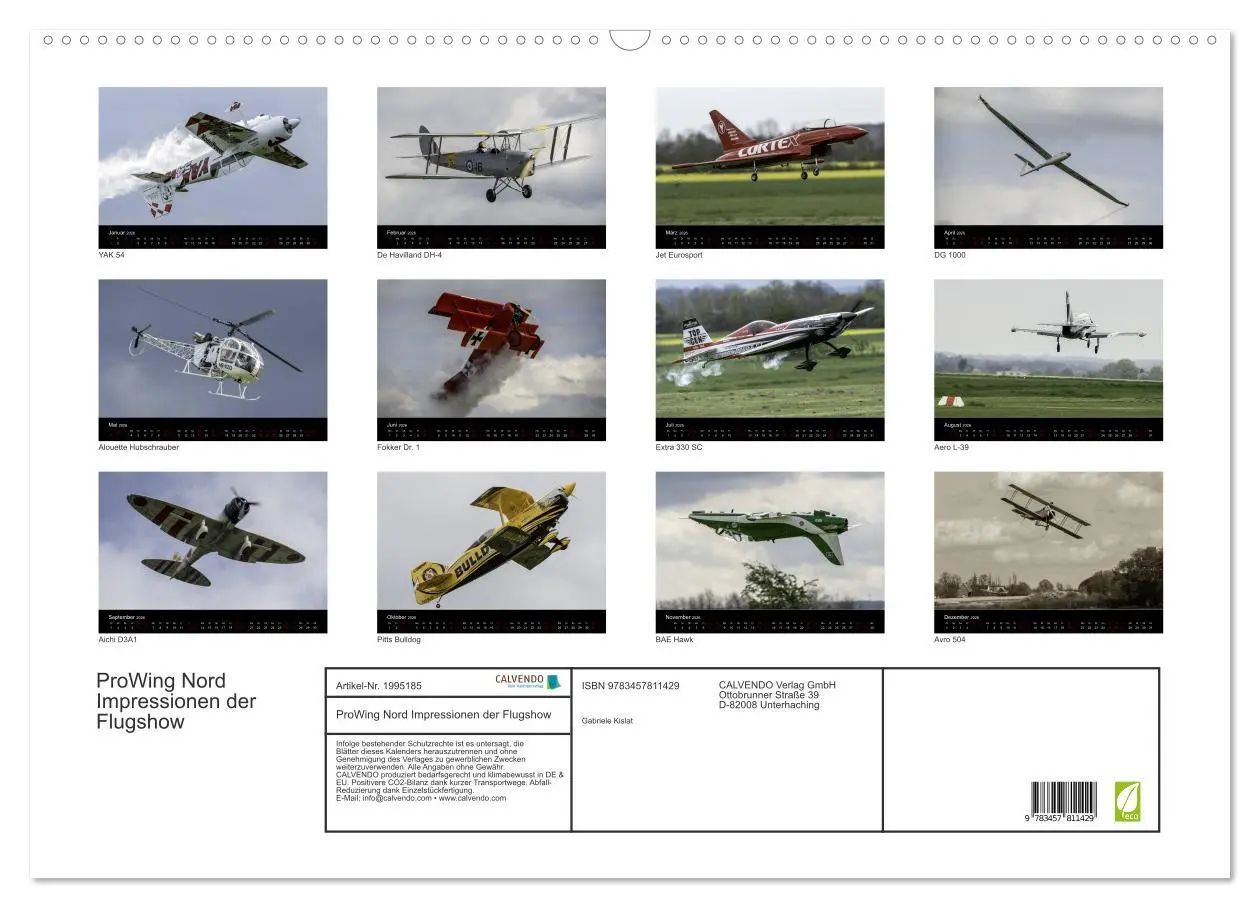The width and height of the screenshot is (1260, 908).
Task: Select the yellow Pitts Bulldog photo
Action: (x=491, y=540)
